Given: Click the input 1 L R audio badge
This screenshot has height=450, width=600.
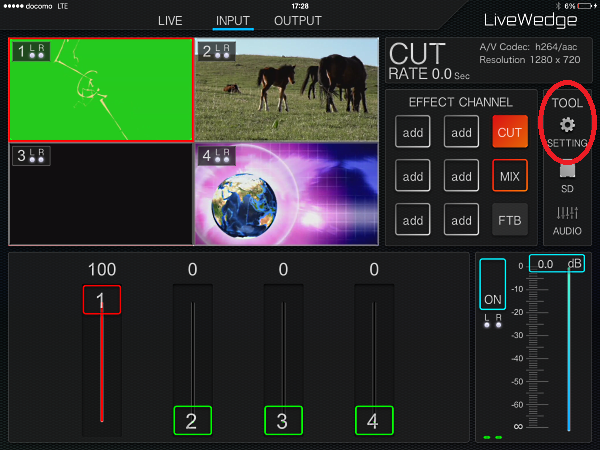Looking at the screenshot, I should click(x=31, y=51).
